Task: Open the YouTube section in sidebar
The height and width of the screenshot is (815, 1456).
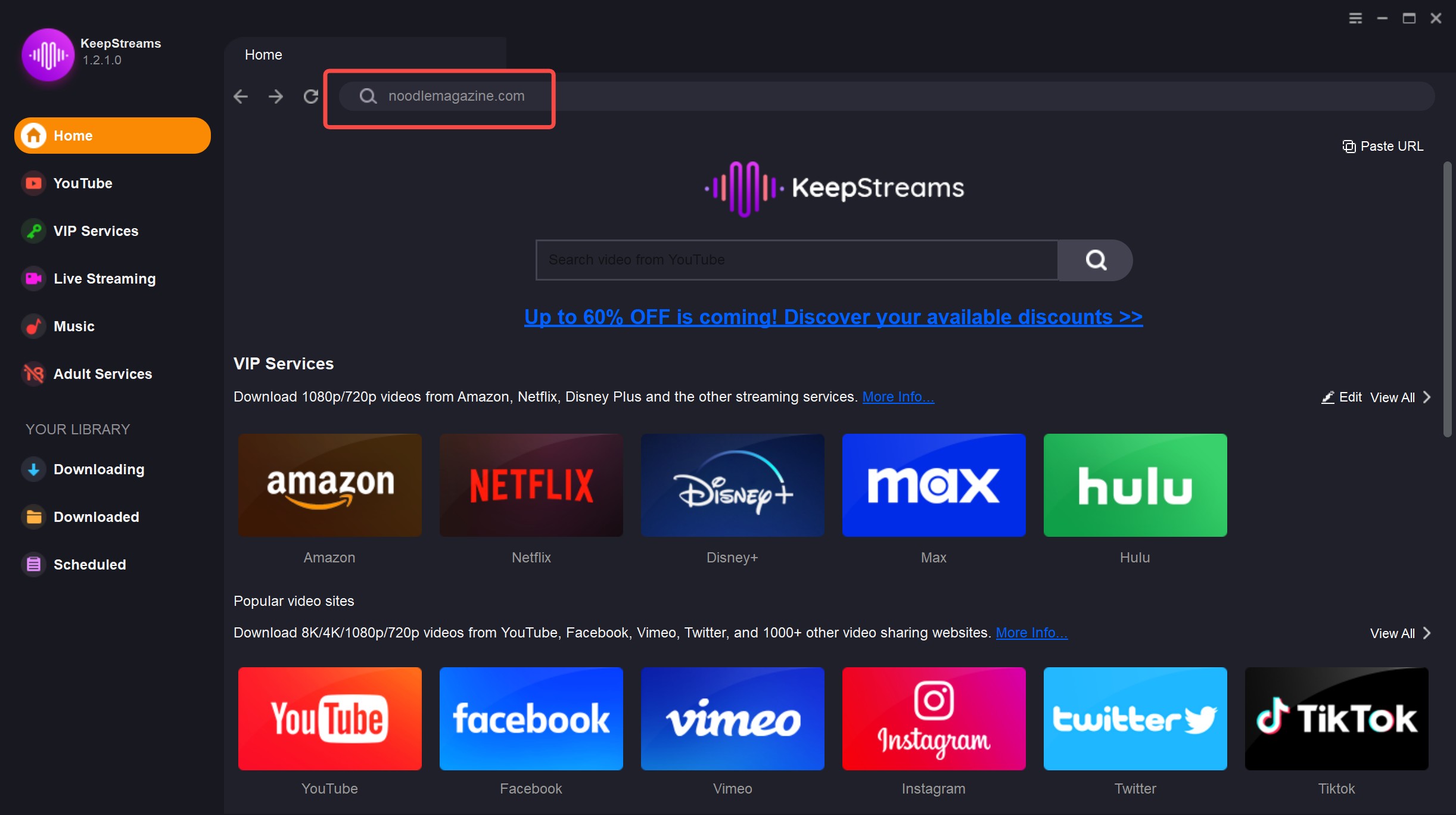Action: [113, 183]
